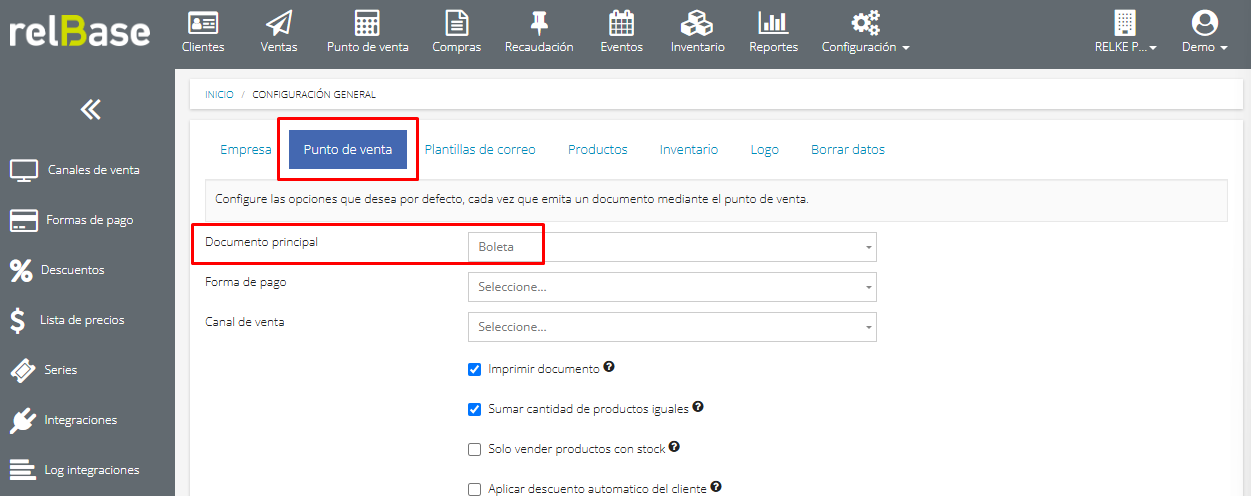
Task: Open Lista de precios in sidebar
Action: pyautogui.click(x=82, y=320)
